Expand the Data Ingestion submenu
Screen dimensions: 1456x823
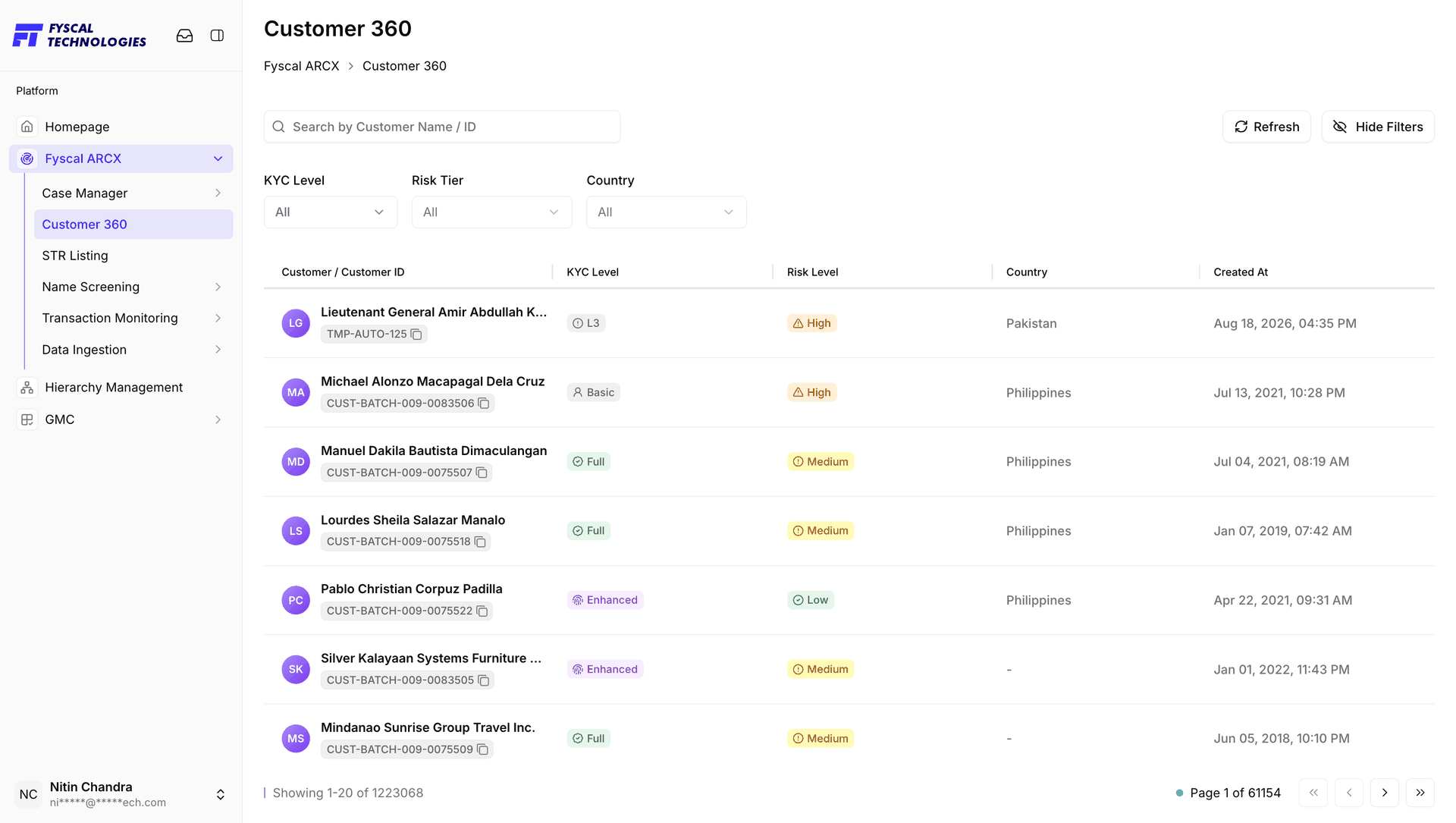[218, 350]
